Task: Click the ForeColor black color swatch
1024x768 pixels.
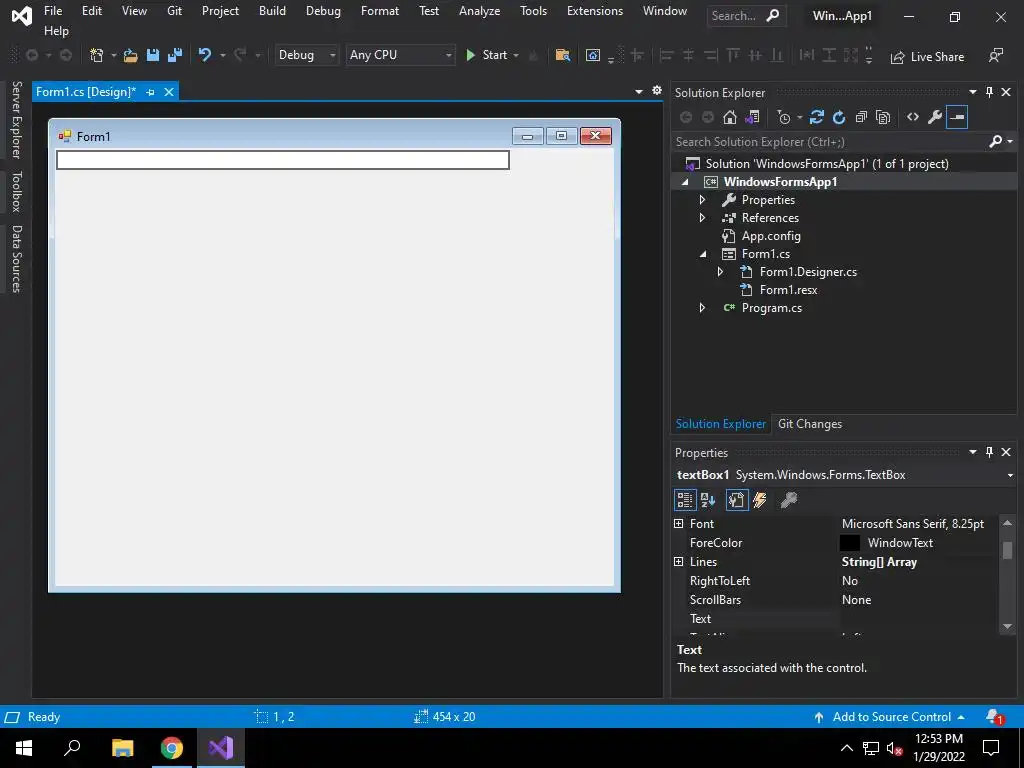Action: (849, 543)
